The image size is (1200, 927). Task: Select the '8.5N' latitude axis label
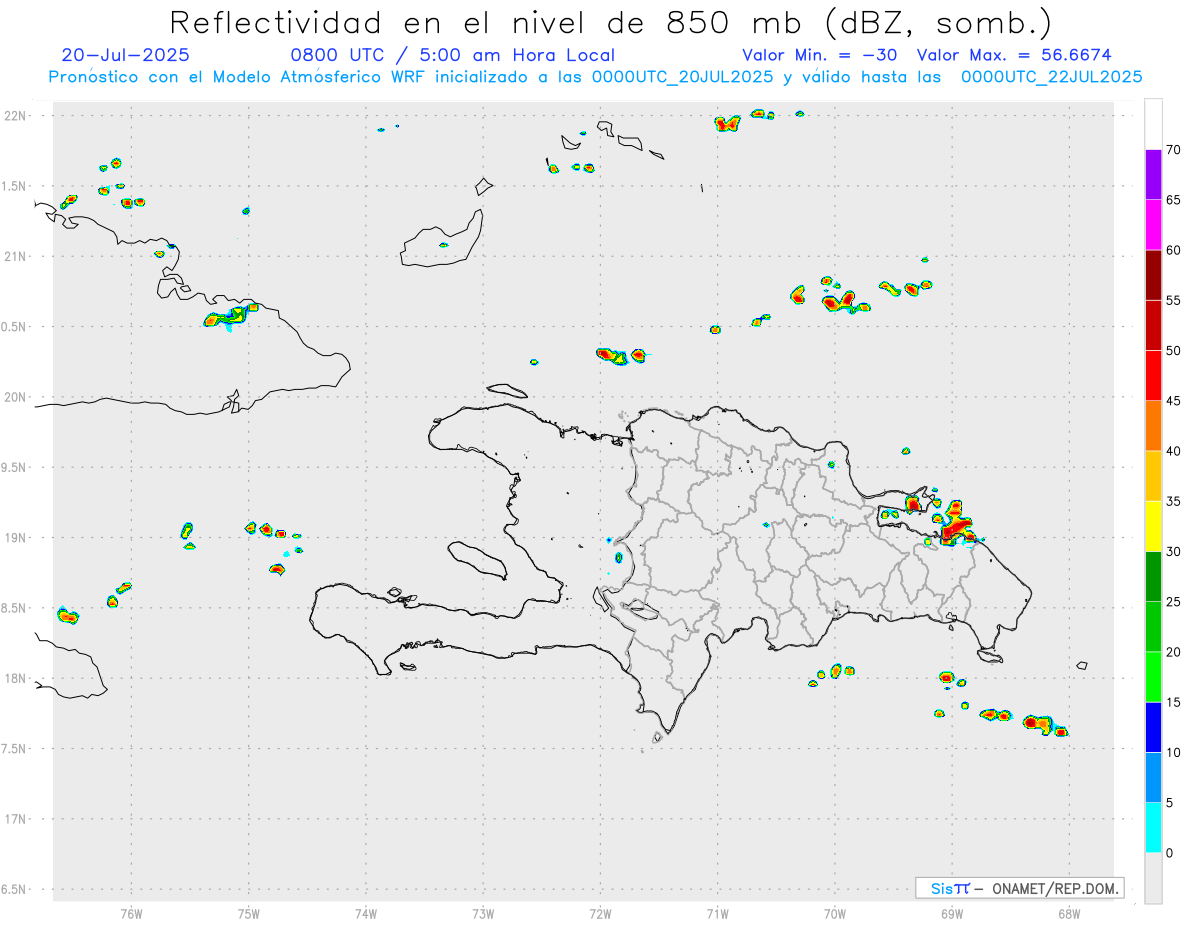pos(15,608)
